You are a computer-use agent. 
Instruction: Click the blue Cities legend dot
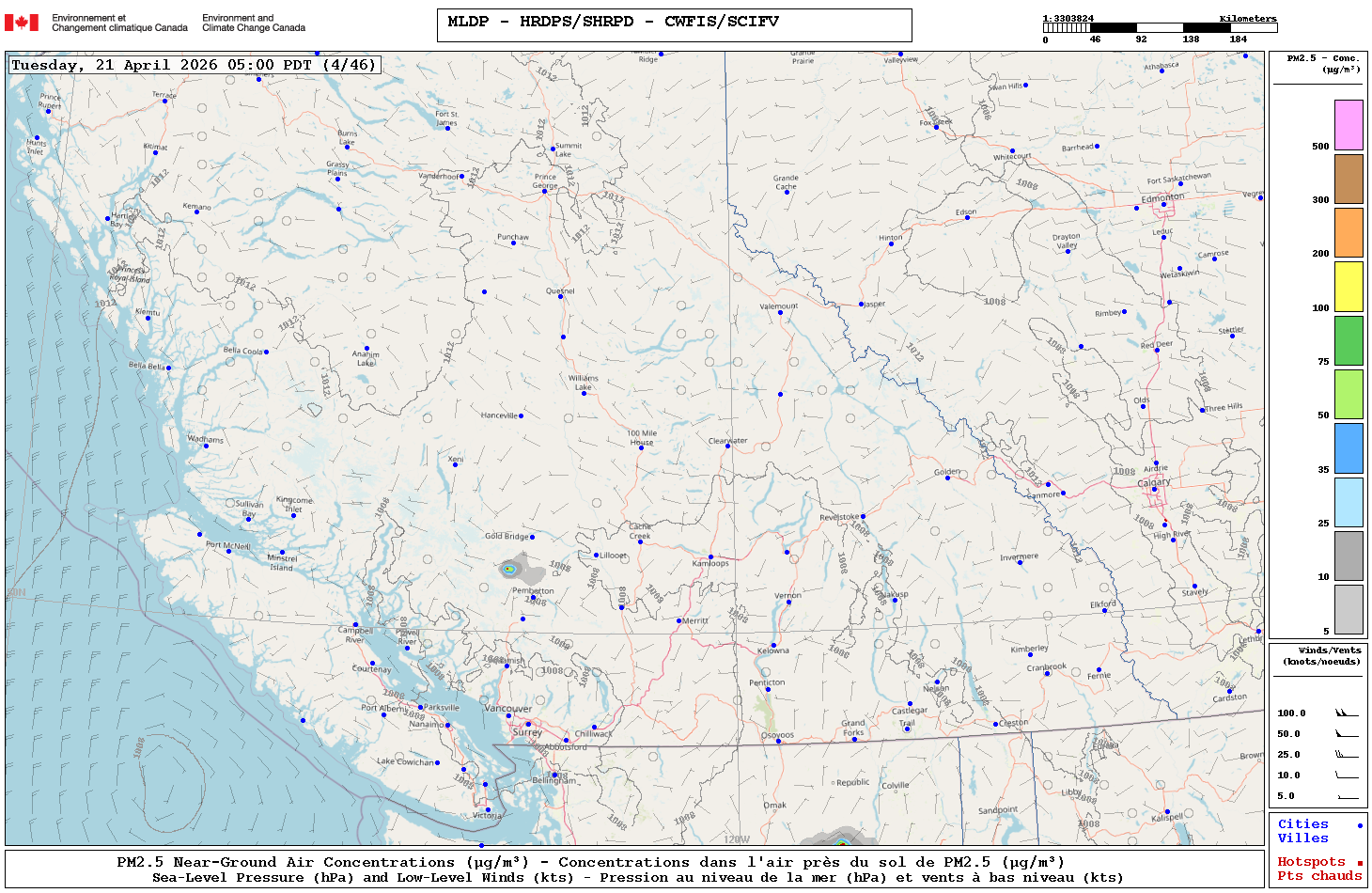click(1360, 825)
